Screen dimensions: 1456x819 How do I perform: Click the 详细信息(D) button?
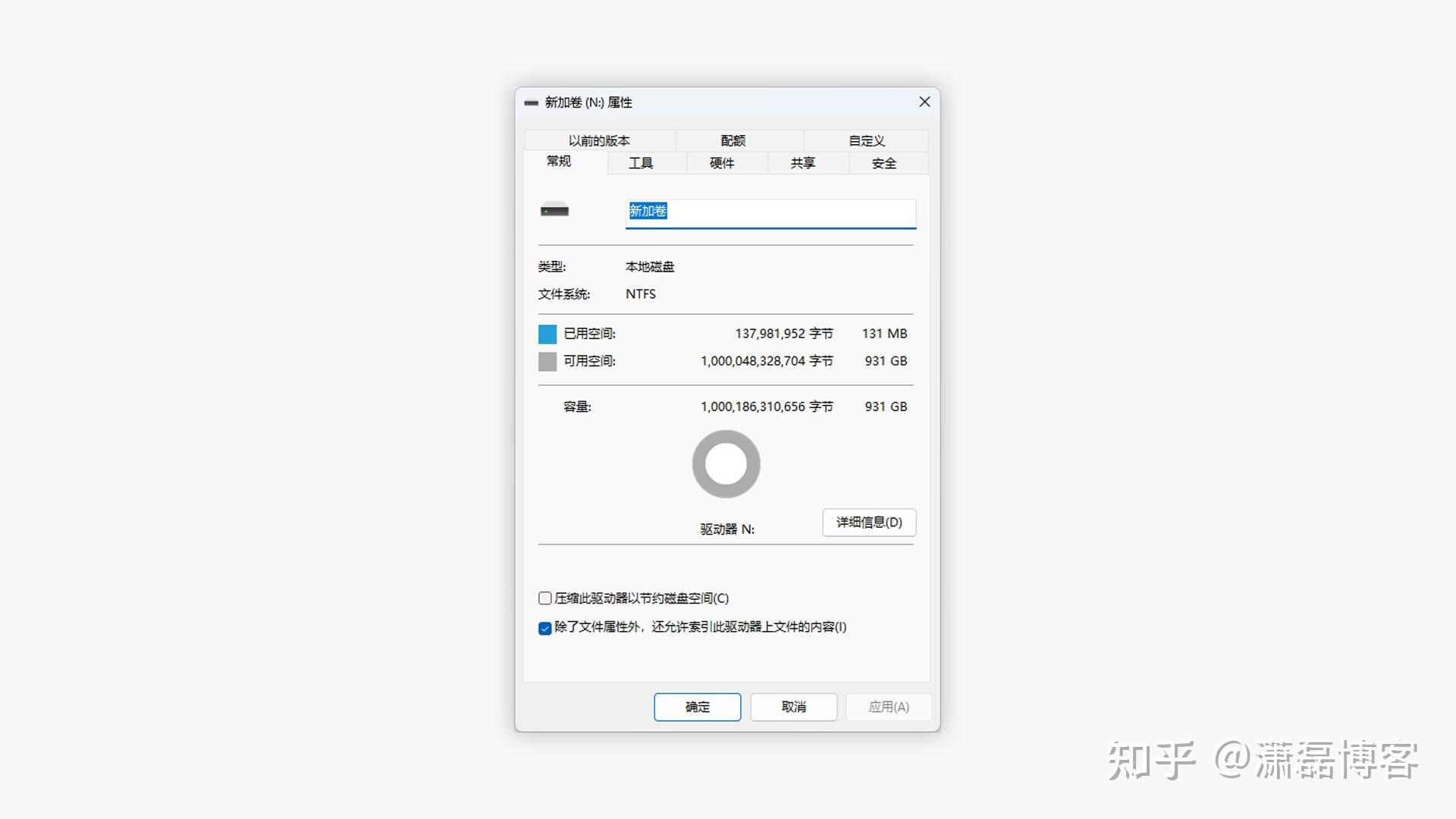point(868,522)
